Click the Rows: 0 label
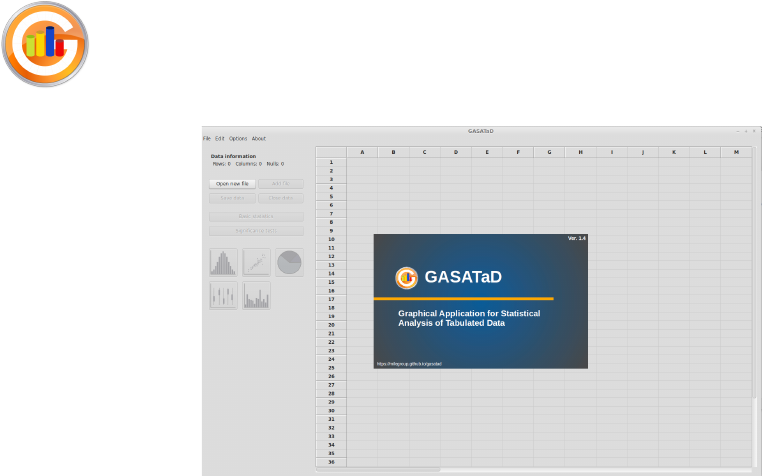 (x=222, y=164)
